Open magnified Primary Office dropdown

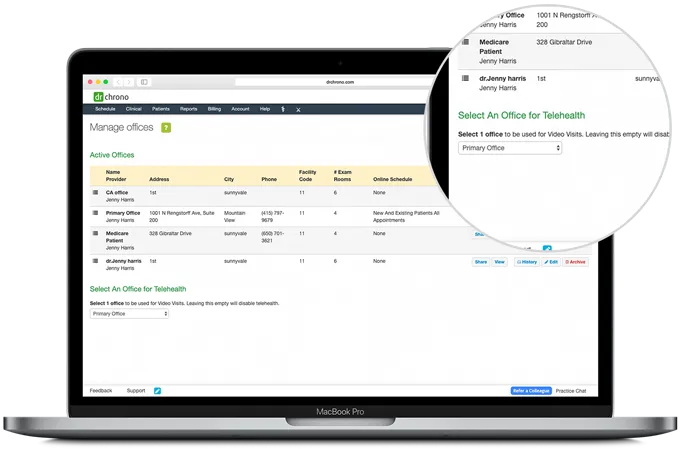click(x=510, y=148)
